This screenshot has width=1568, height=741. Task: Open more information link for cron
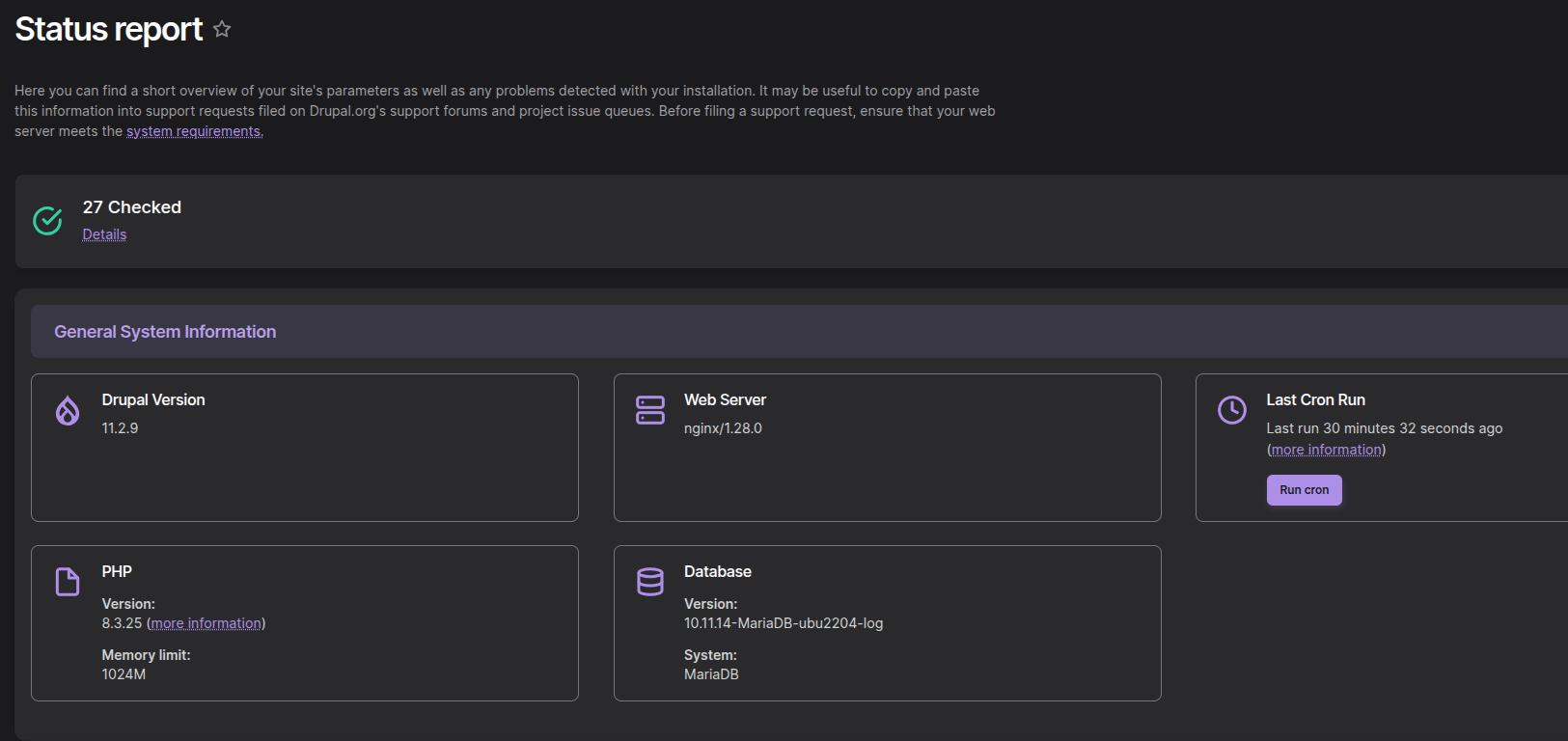1326,450
